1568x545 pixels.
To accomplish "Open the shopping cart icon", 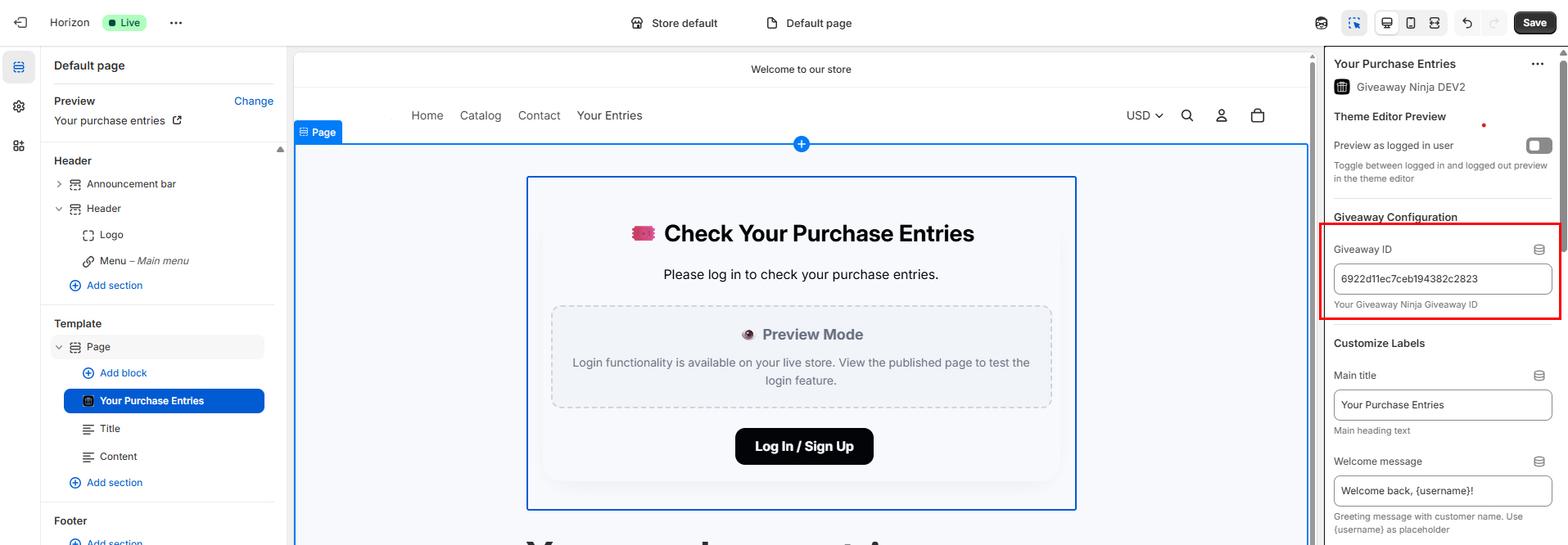I will pyautogui.click(x=1258, y=115).
